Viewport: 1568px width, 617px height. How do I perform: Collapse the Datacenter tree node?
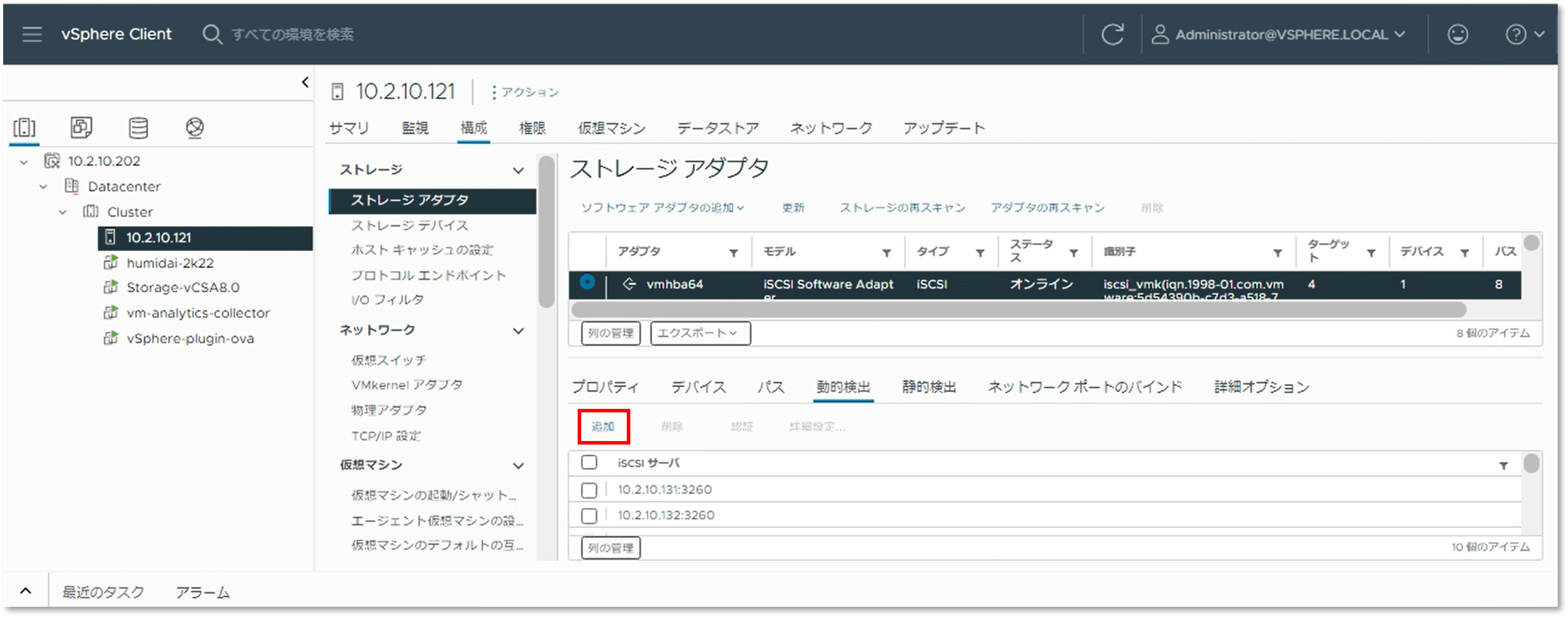coord(43,187)
